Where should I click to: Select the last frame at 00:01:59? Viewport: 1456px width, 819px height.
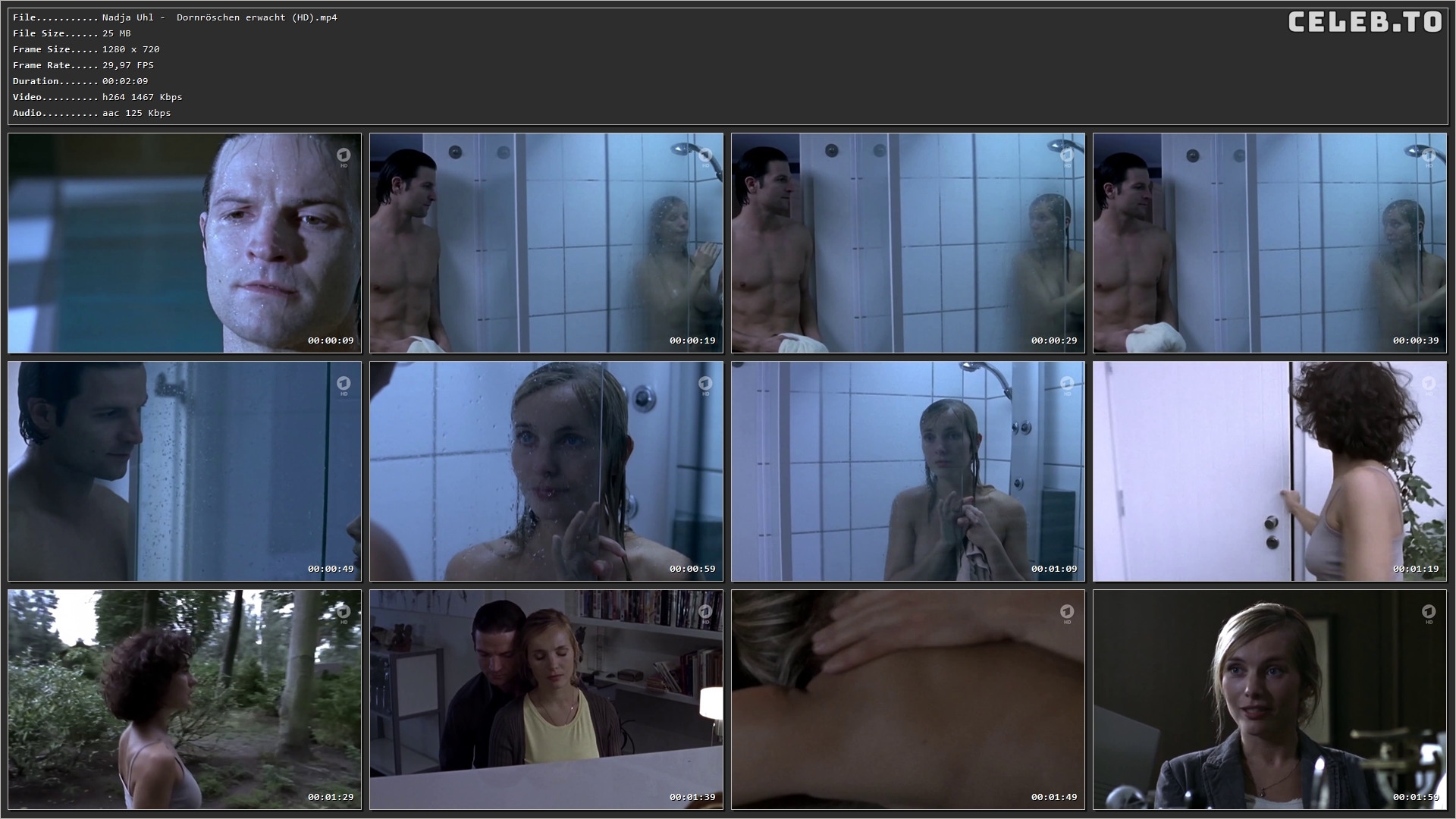click(1269, 699)
